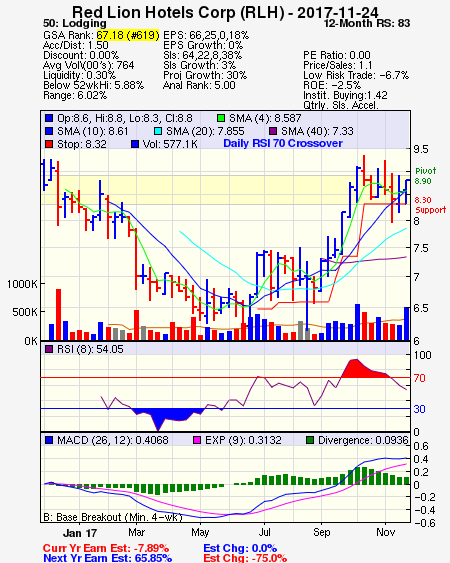This screenshot has width=450, height=563.
Task: Click 'B: Base Breakout (Min. 4-wk)' note
Action: pyautogui.click(x=113, y=517)
